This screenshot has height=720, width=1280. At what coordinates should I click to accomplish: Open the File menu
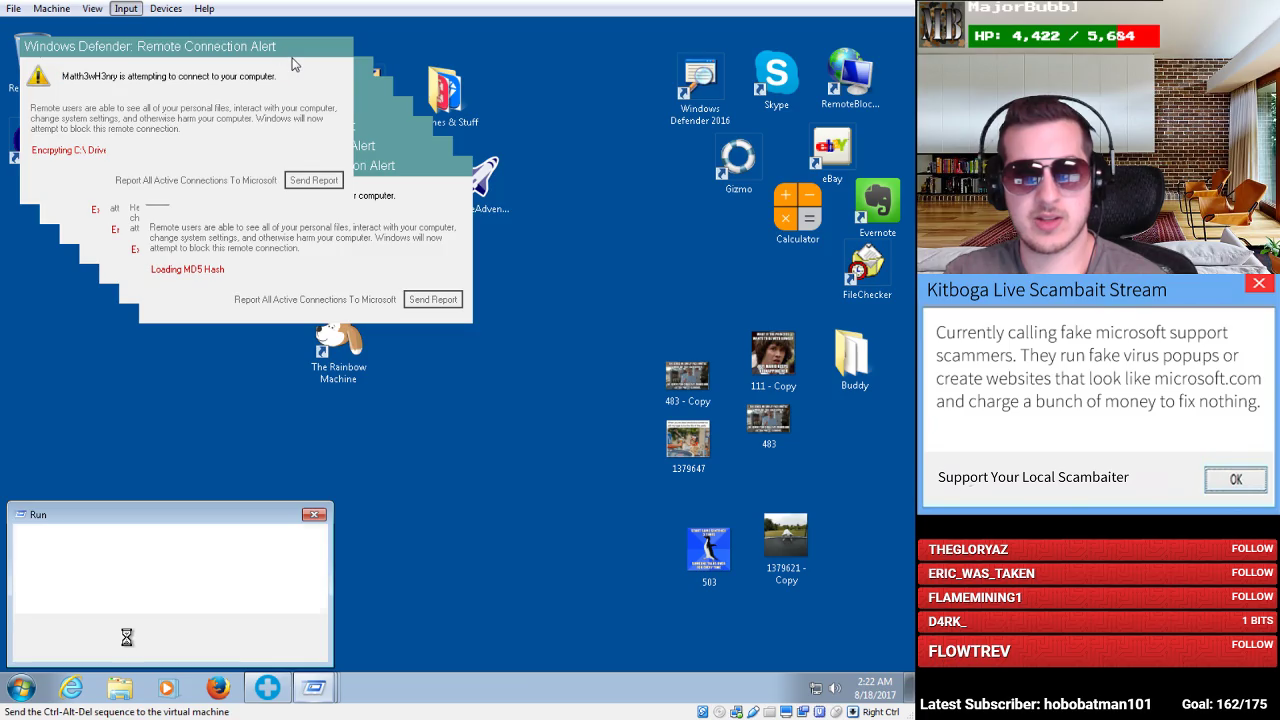pos(13,8)
